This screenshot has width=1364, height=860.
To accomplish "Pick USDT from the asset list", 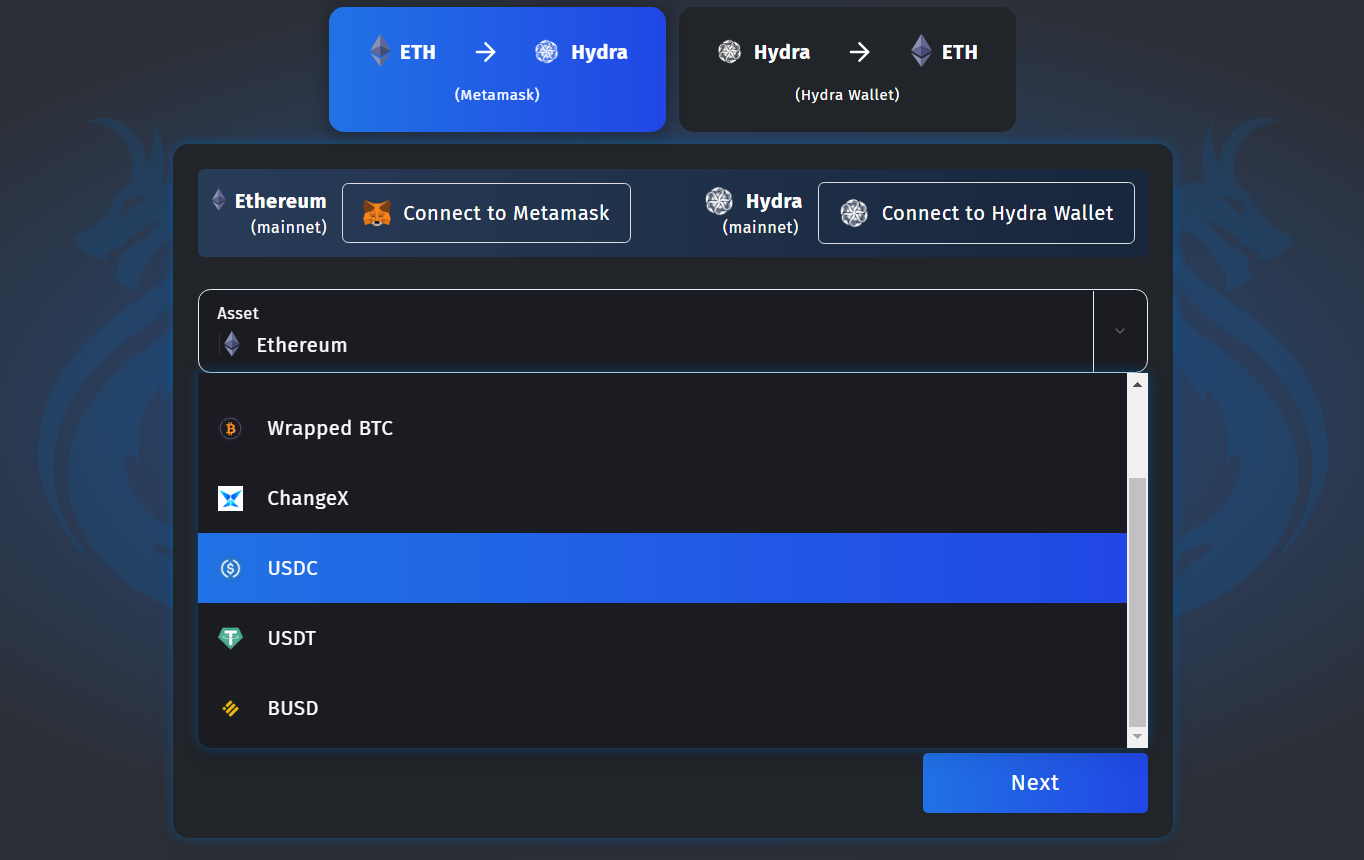I will tap(662, 638).
